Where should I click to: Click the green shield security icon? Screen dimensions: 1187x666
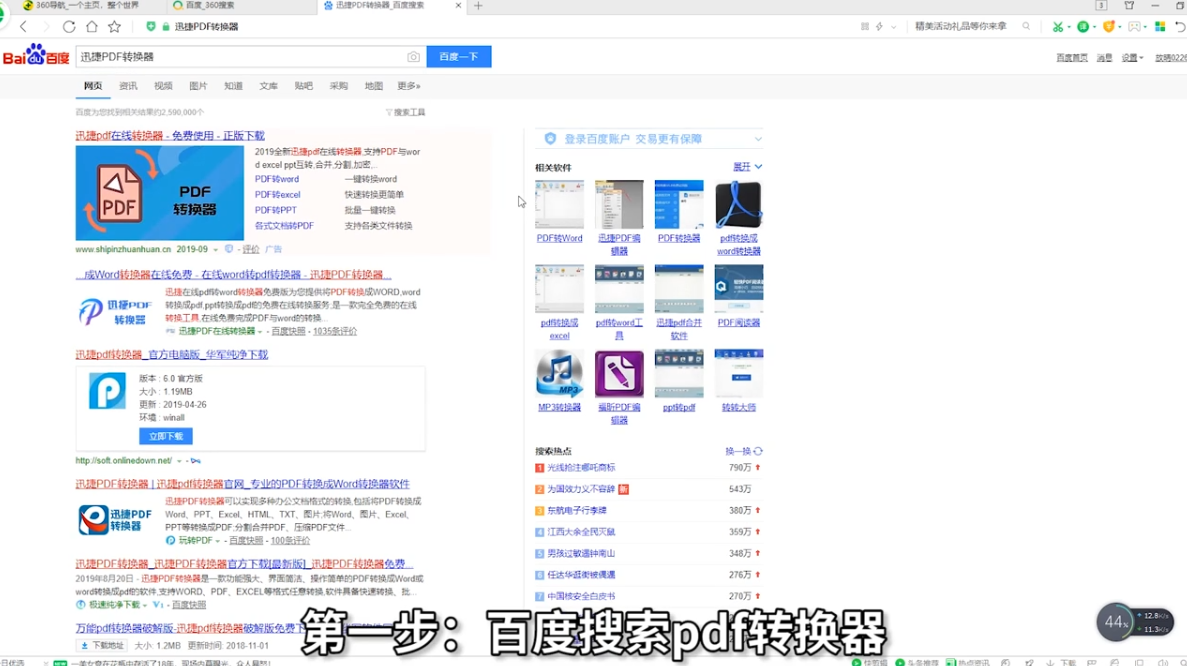[151, 26]
